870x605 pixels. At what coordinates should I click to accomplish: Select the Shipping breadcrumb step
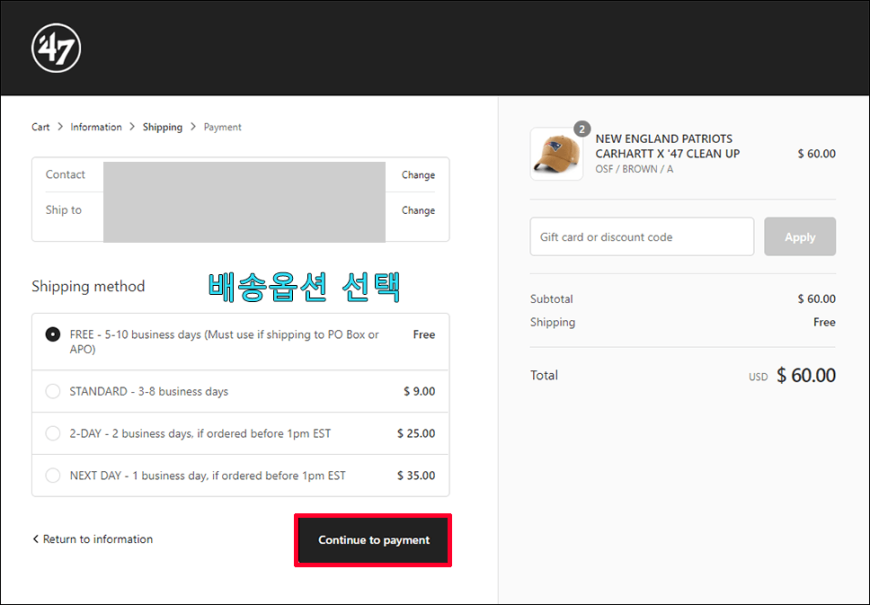tap(163, 127)
